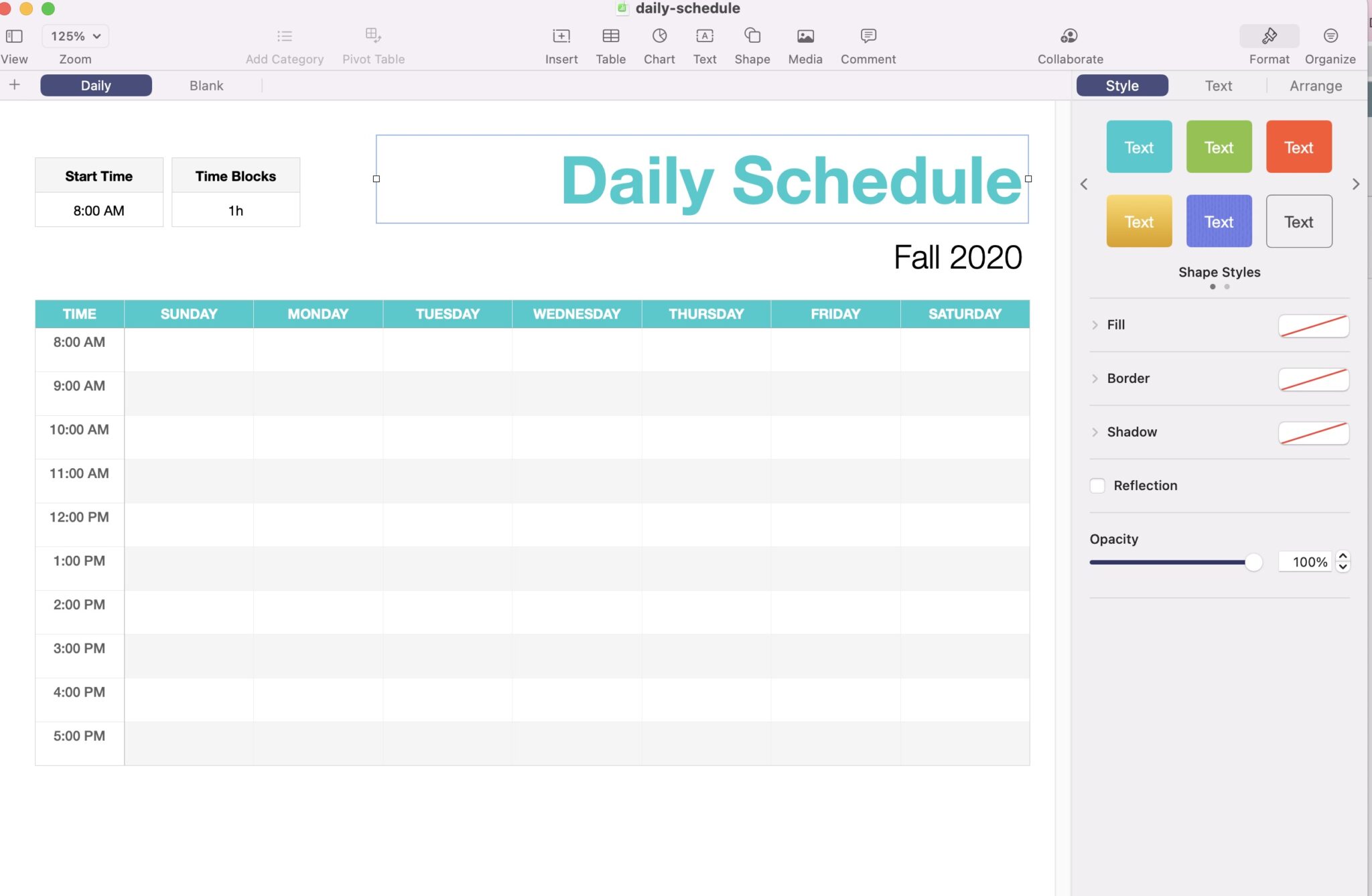This screenshot has width=1372, height=896.
Task: Decrease opacity with stepper down arrow
Action: (1343, 567)
